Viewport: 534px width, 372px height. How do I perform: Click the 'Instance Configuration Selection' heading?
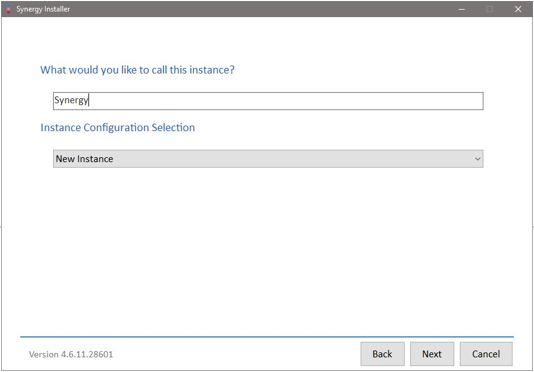[118, 127]
